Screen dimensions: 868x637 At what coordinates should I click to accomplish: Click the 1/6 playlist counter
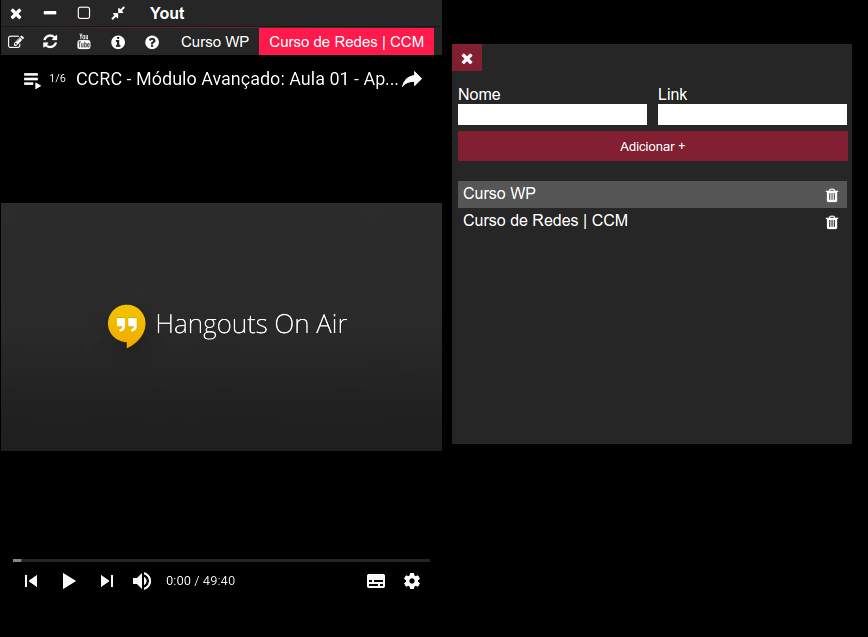57,79
